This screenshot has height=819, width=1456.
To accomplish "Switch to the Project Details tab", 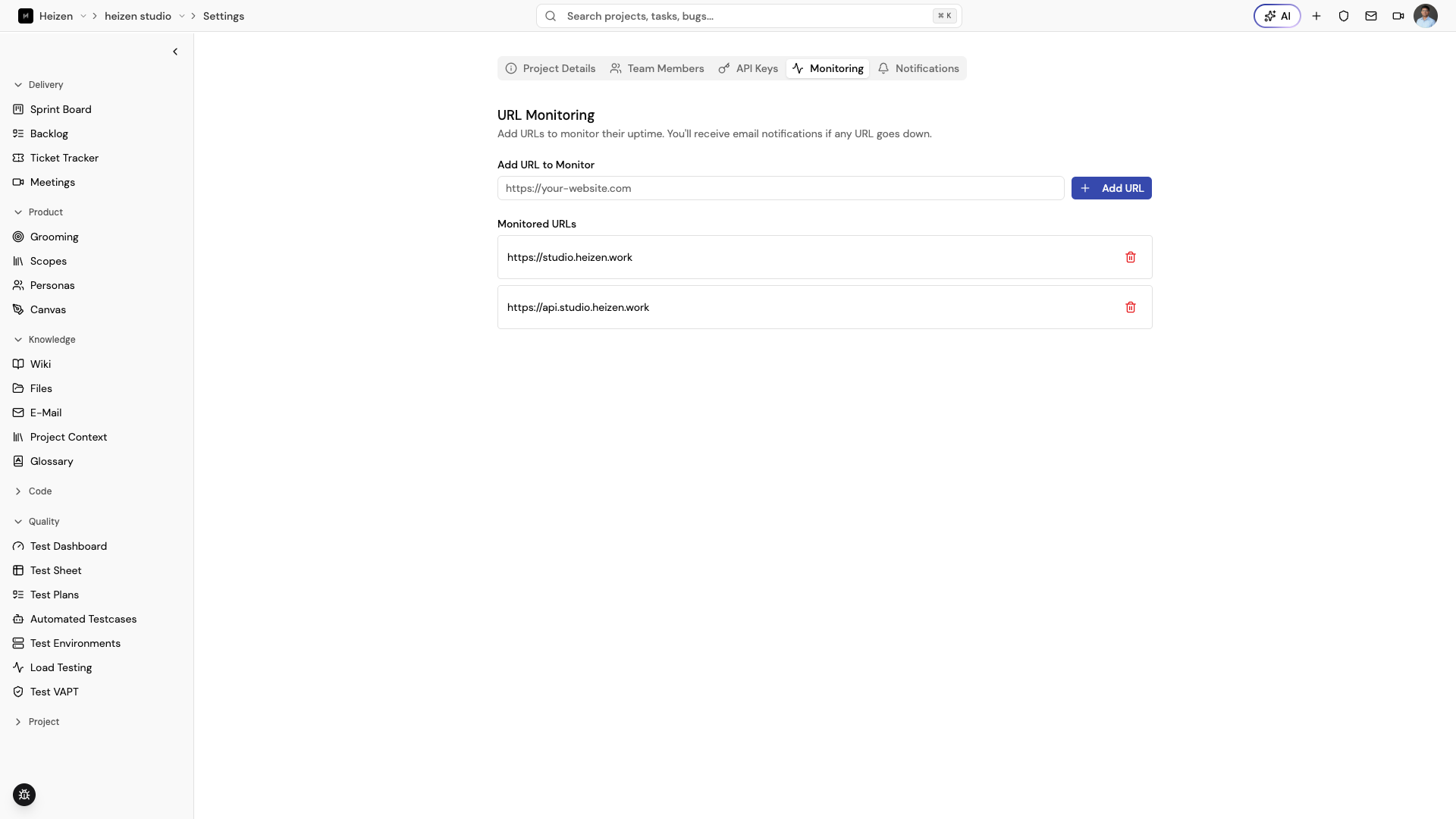I will point(551,68).
